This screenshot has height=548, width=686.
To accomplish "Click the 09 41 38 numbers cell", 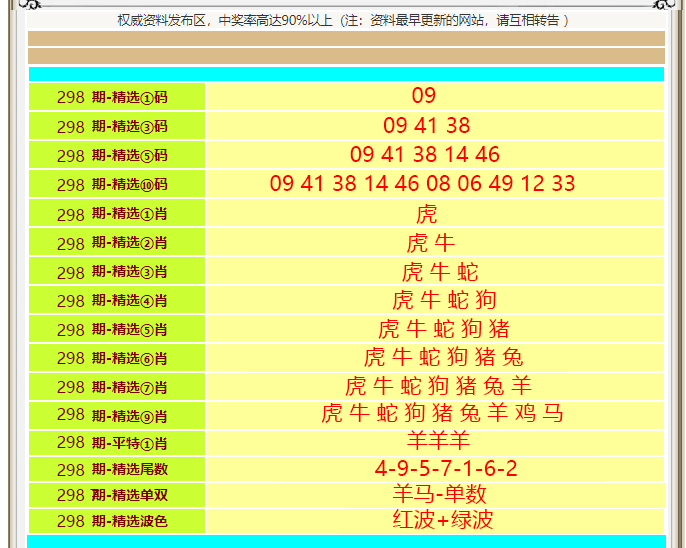I will tap(426, 126).
